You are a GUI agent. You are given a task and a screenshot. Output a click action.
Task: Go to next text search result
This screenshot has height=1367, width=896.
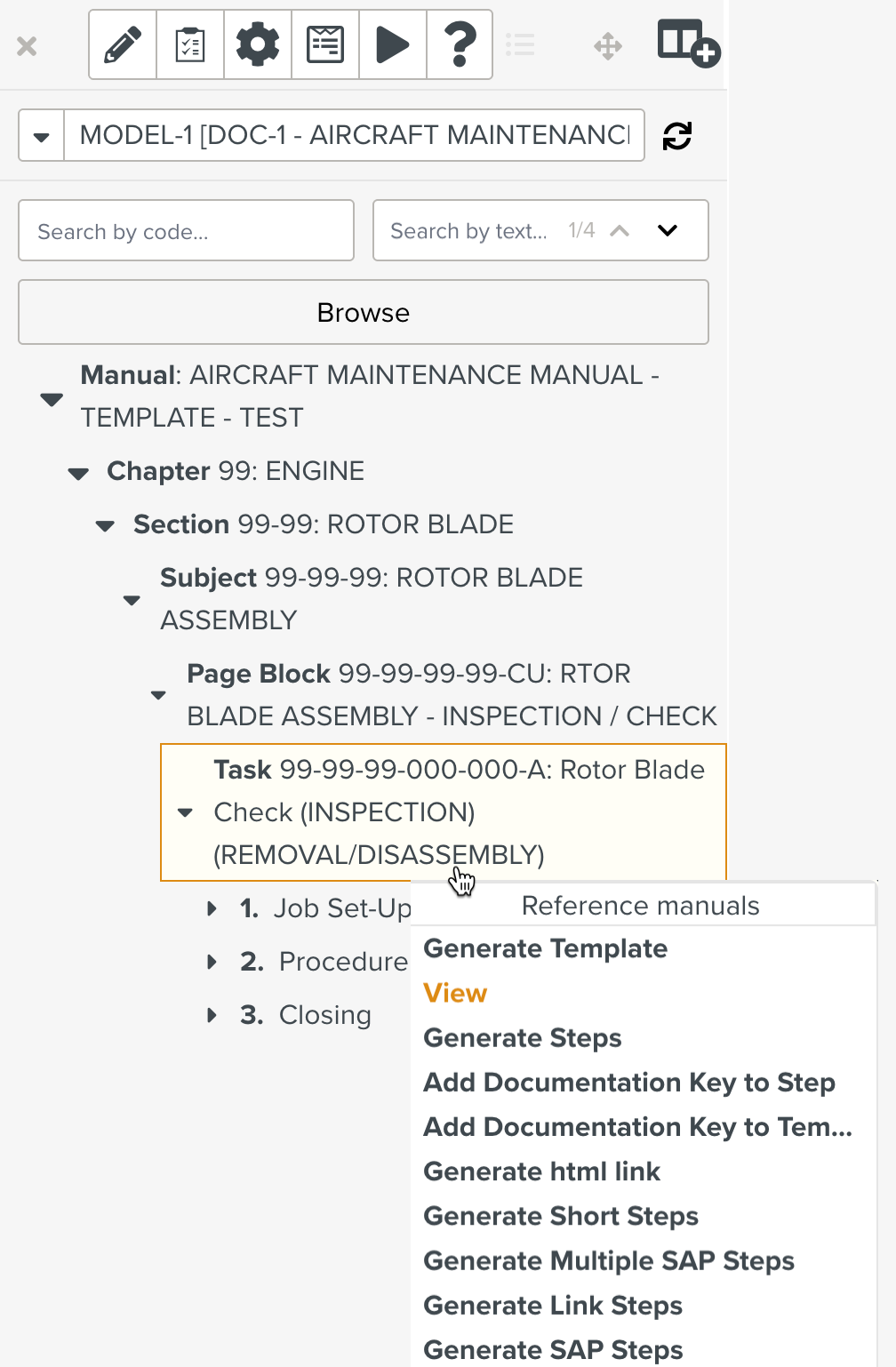point(668,231)
